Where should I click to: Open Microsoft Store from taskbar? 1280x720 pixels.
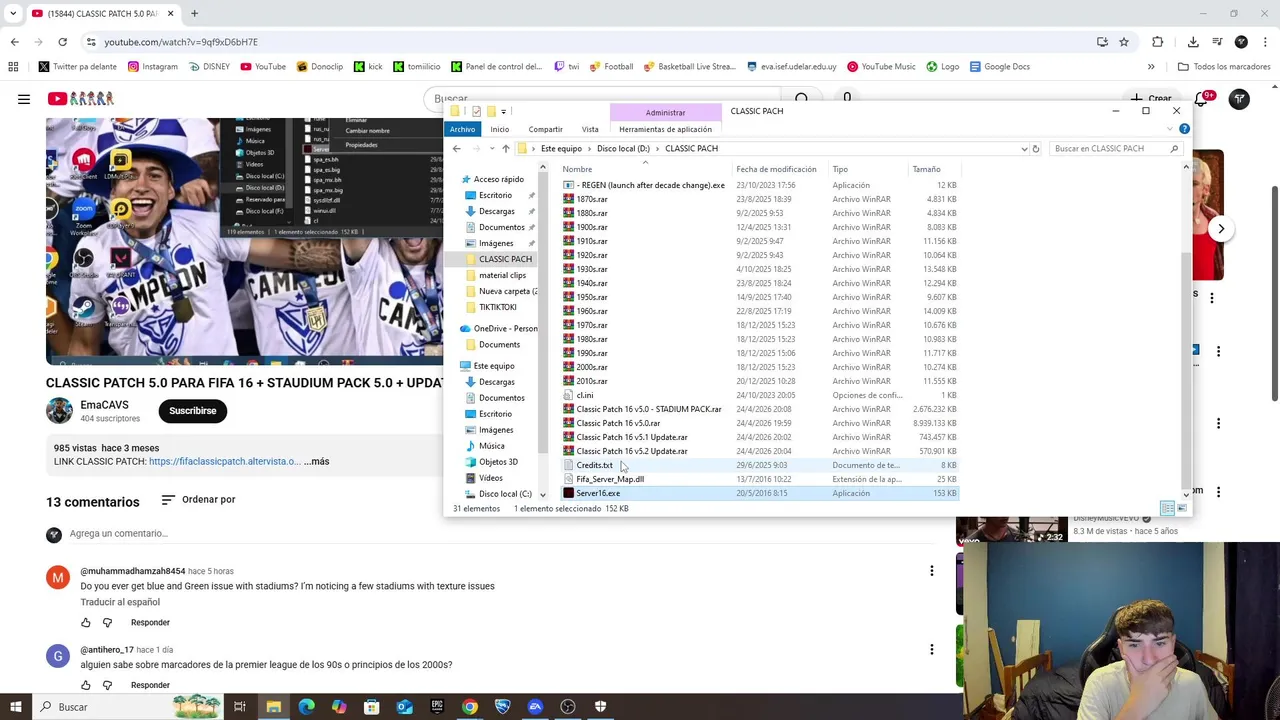click(x=371, y=707)
